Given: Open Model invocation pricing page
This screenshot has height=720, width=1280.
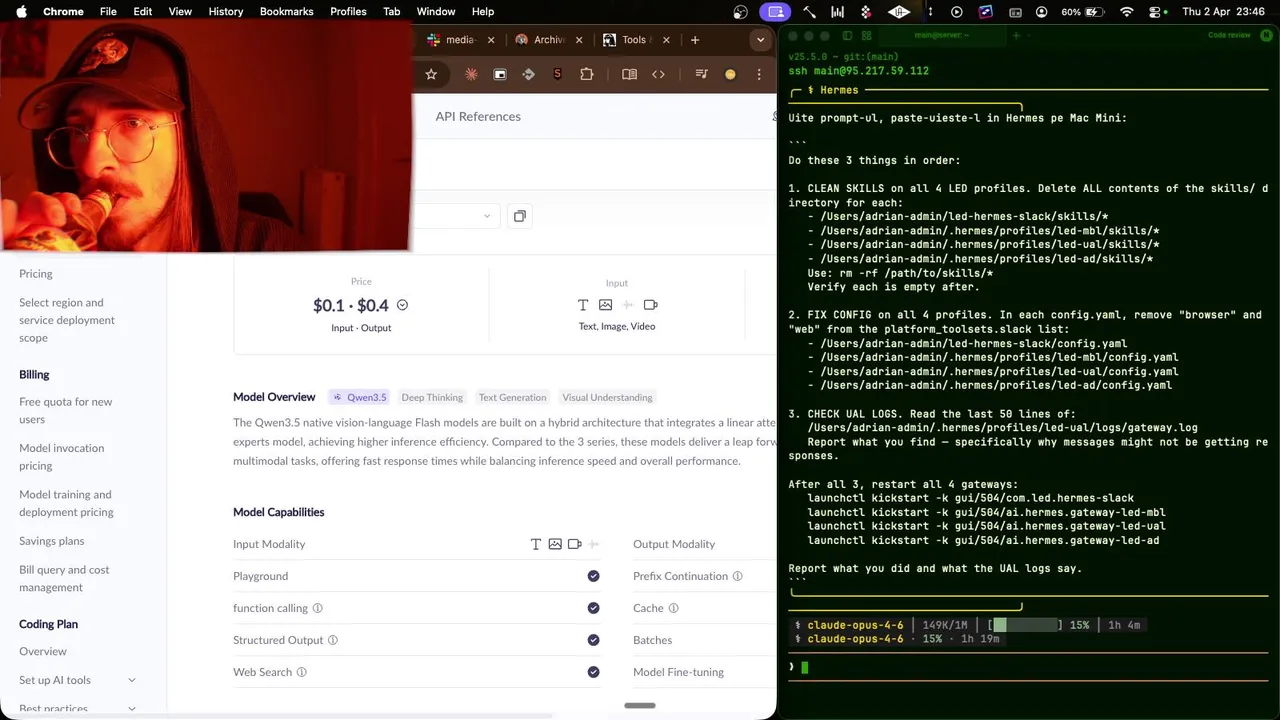Looking at the screenshot, I should pos(62,456).
